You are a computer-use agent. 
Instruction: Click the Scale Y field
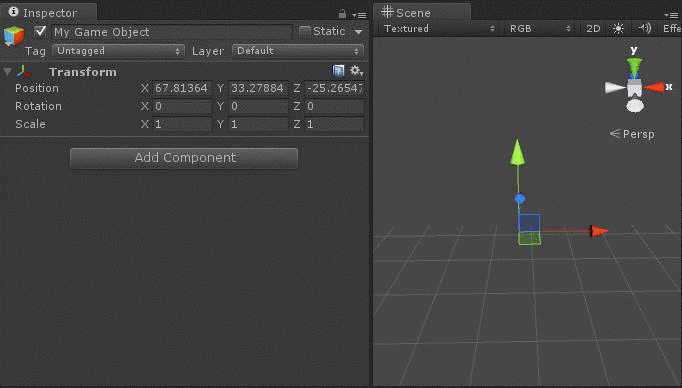[x=258, y=124]
